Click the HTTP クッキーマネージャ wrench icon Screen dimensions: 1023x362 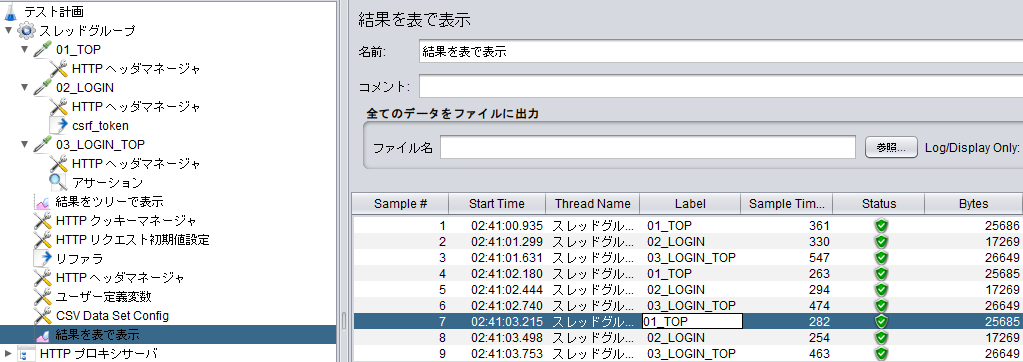(42, 220)
